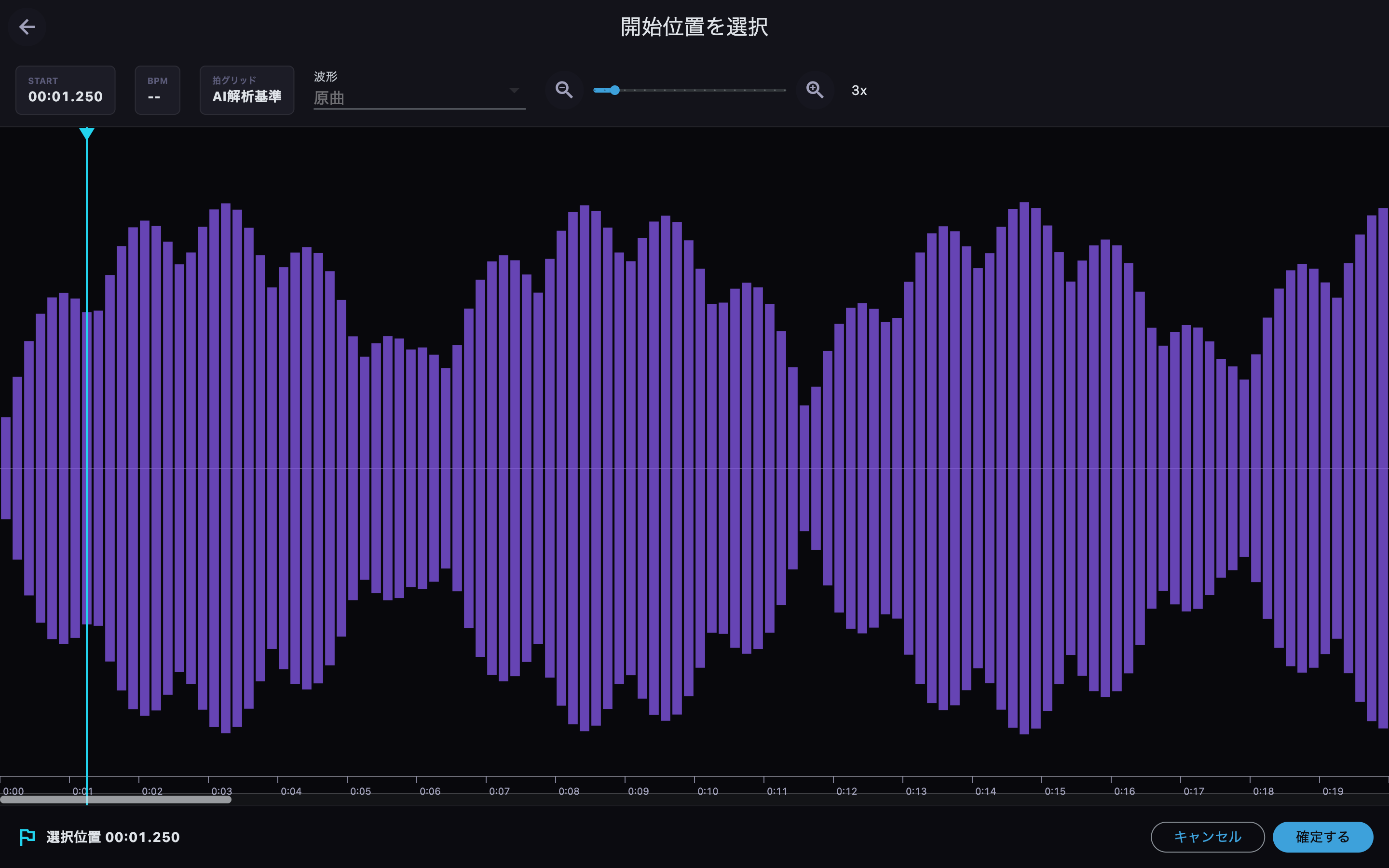Click the zoom level slider handle

[x=615, y=90]
